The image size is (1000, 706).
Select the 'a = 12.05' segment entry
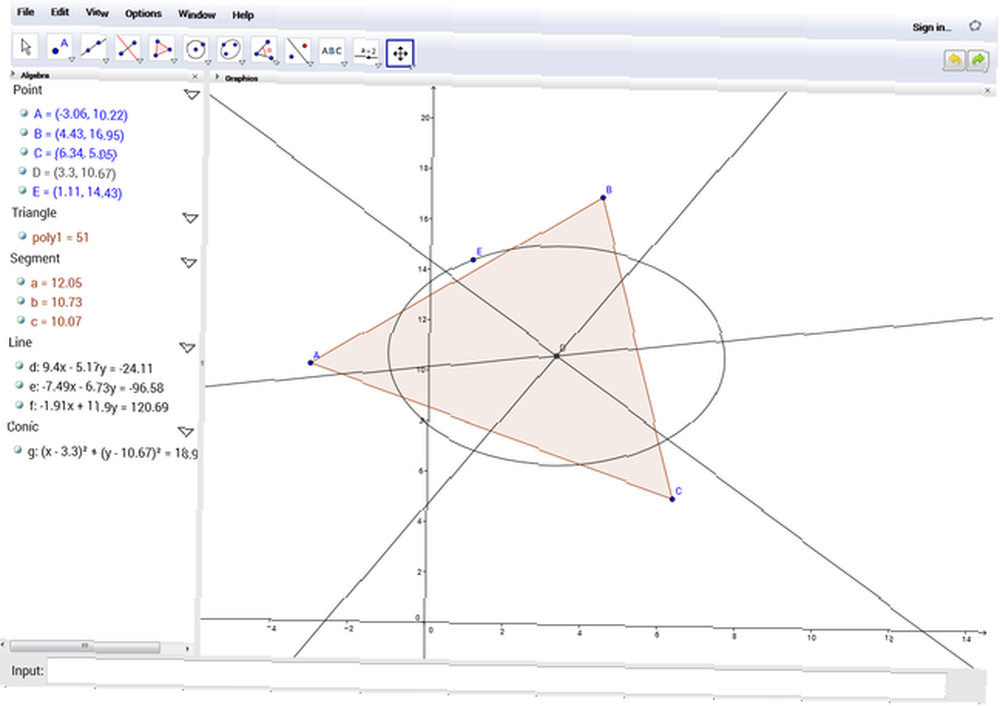(x=57, y=283)
